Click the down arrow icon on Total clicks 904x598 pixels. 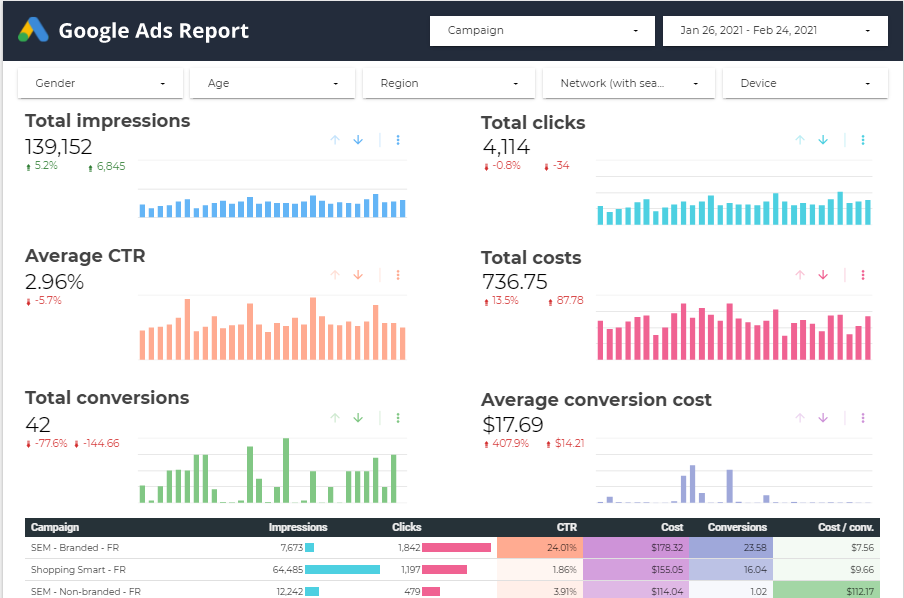[823, 140]
